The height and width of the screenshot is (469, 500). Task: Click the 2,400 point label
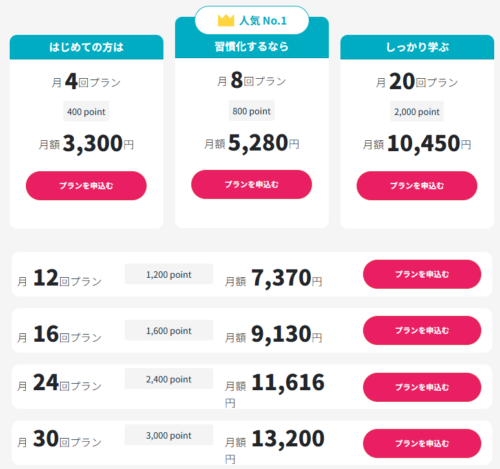169,379
